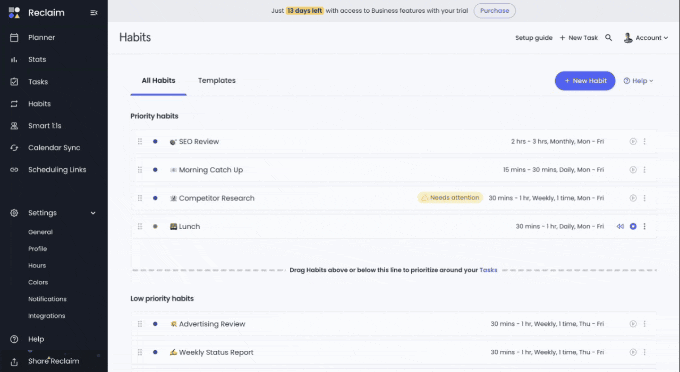The height and width of the screenshot is (372, 680).
Task: Start the Morning Catch Up habit now
Action: tap(633, 170)
